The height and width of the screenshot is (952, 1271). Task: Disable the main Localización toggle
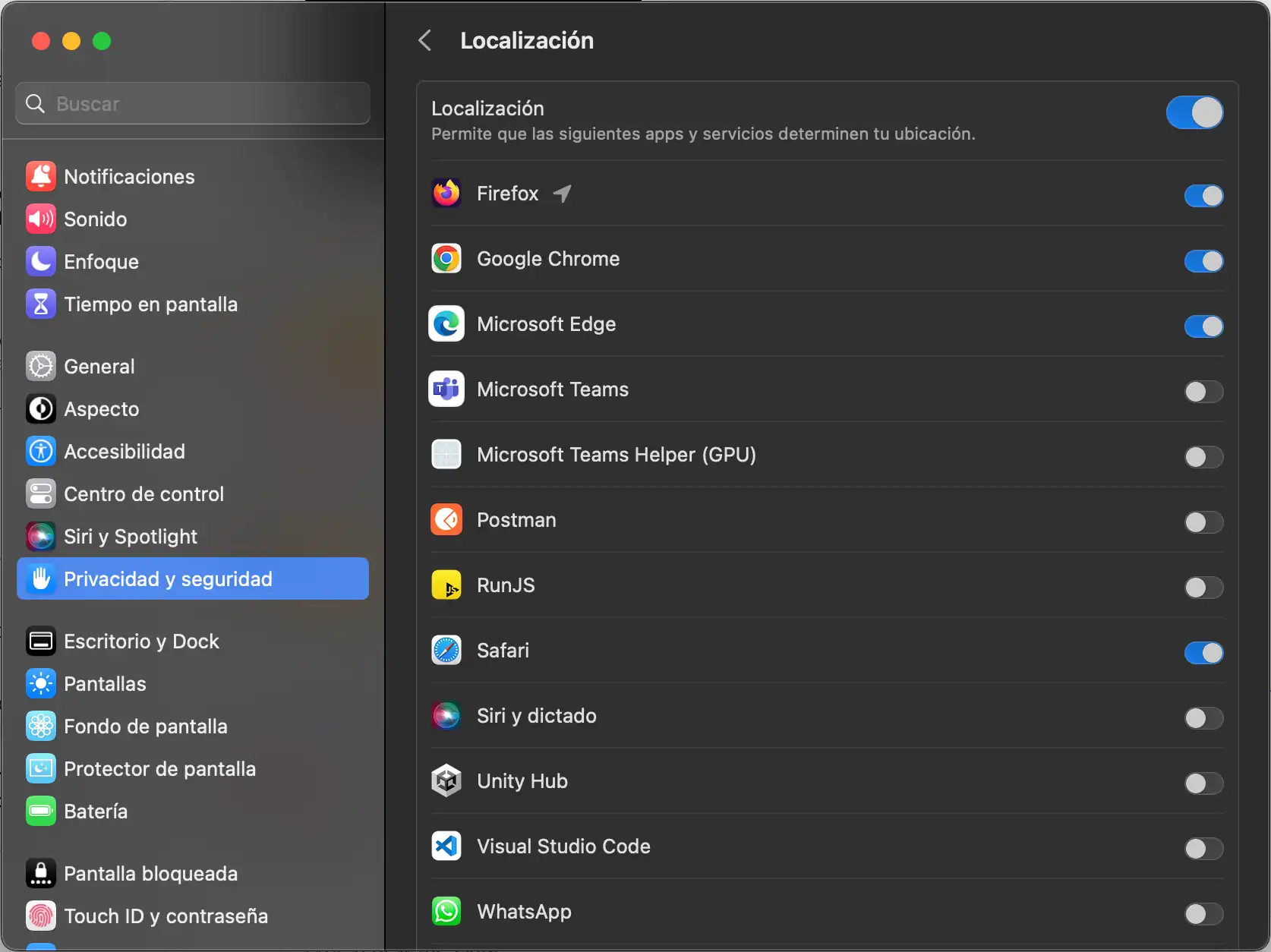point(1194,113)
